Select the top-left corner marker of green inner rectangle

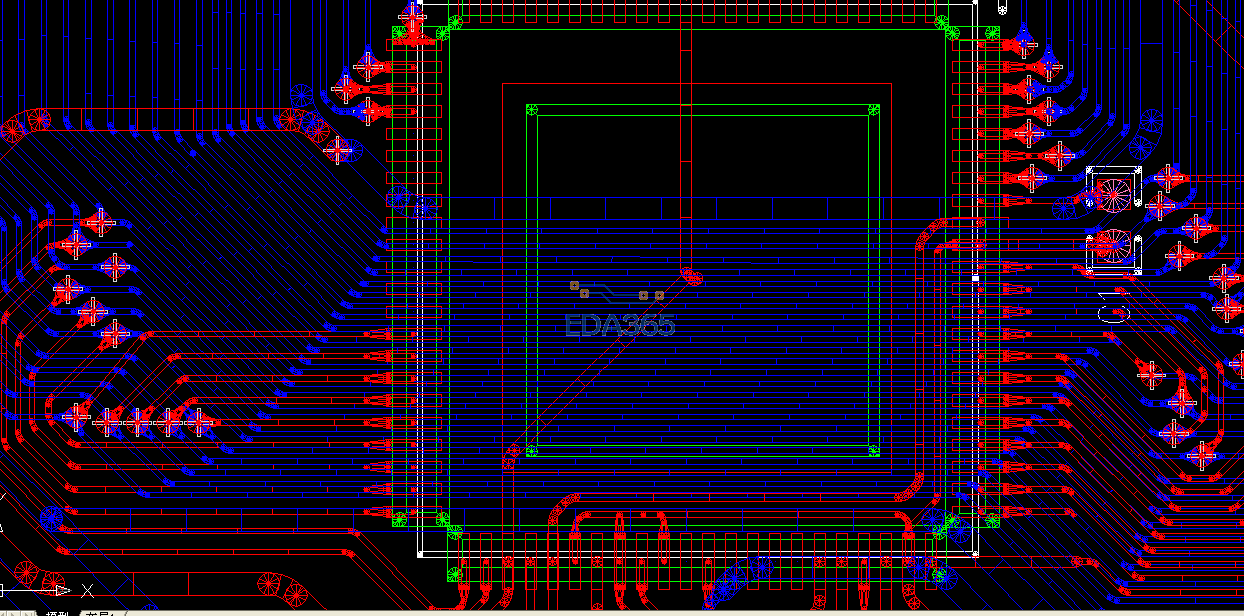532,110
